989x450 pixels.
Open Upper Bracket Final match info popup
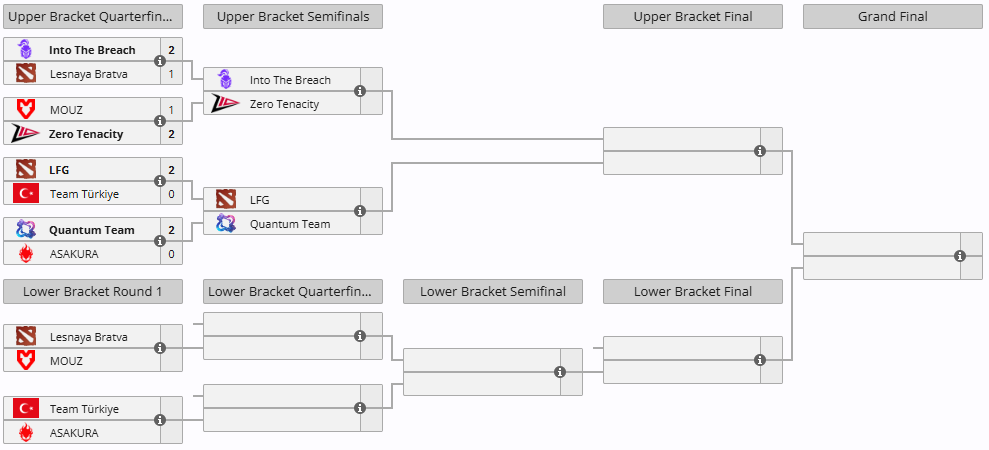[x=760, y=151]
